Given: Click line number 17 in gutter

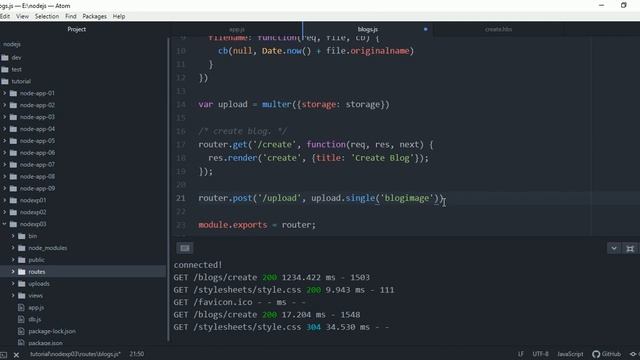Looking at the screenshot, I should (181, 145).
